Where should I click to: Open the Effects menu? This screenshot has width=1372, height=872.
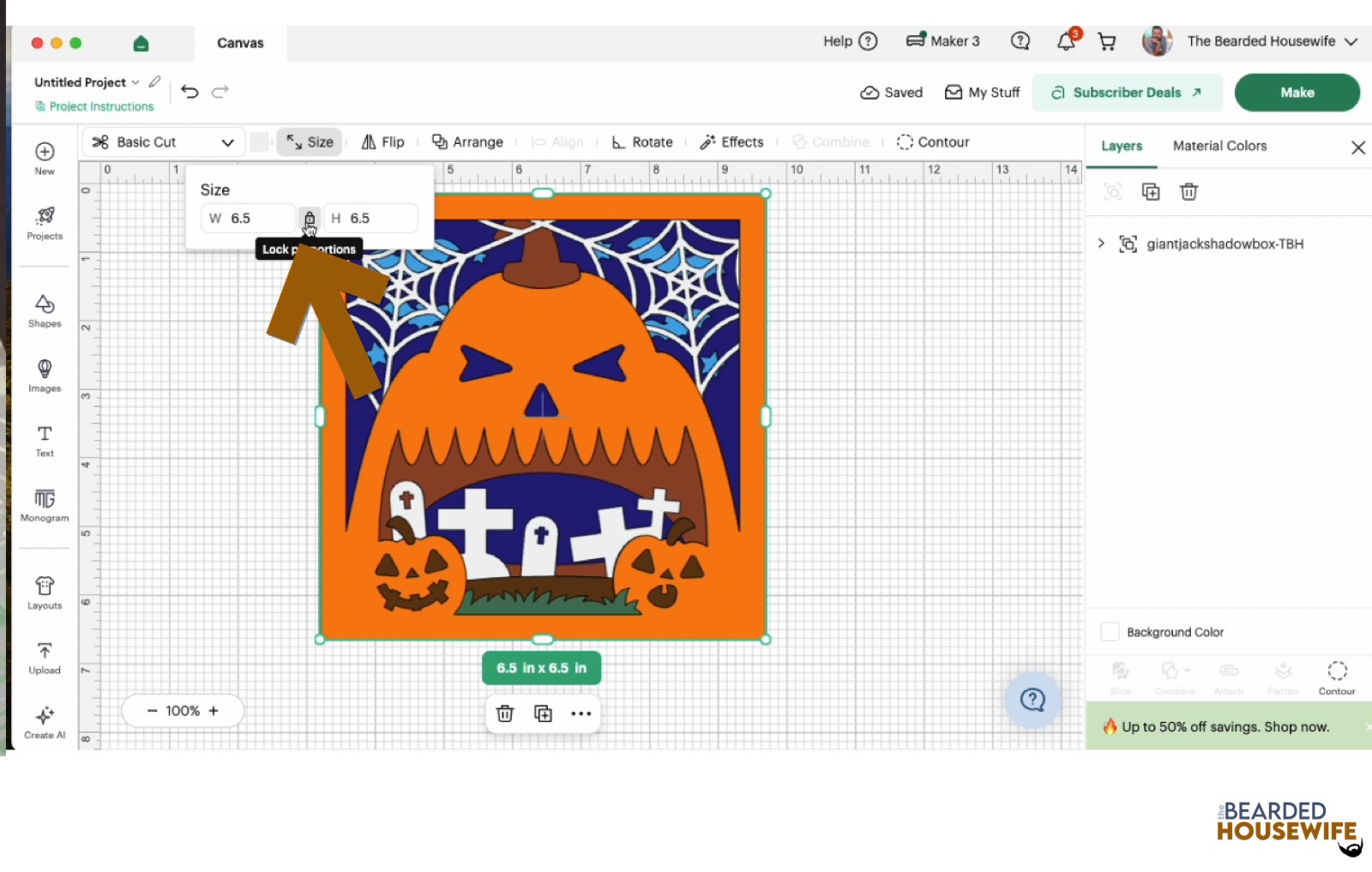click(731, 142)
